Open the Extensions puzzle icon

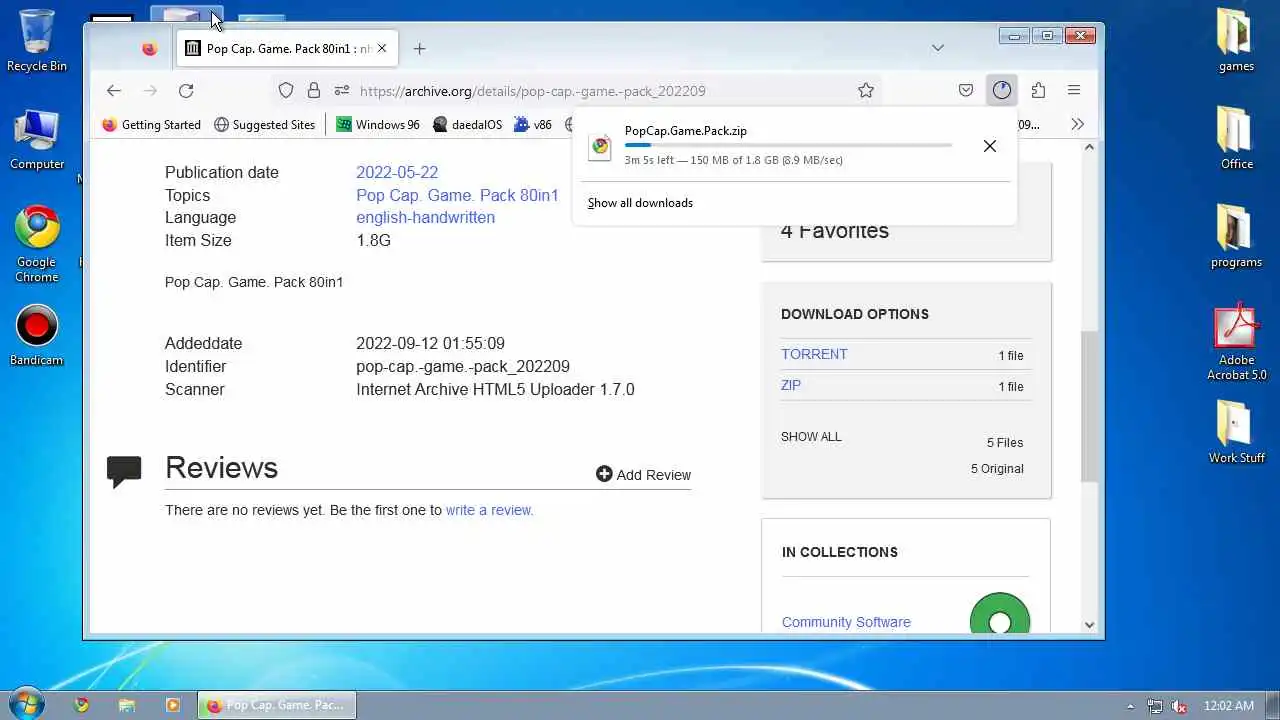pos(1038,91)
